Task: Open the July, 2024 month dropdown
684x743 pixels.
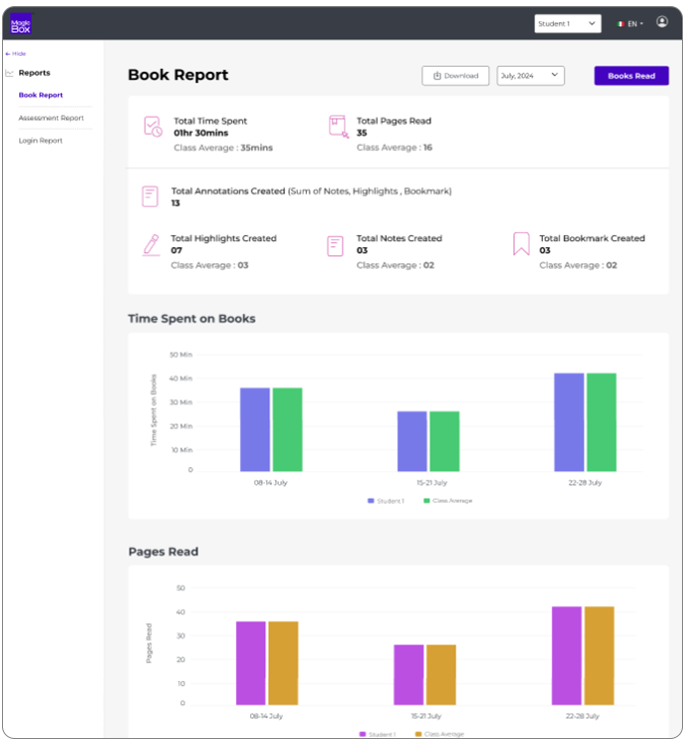Action: click(530, 76)
